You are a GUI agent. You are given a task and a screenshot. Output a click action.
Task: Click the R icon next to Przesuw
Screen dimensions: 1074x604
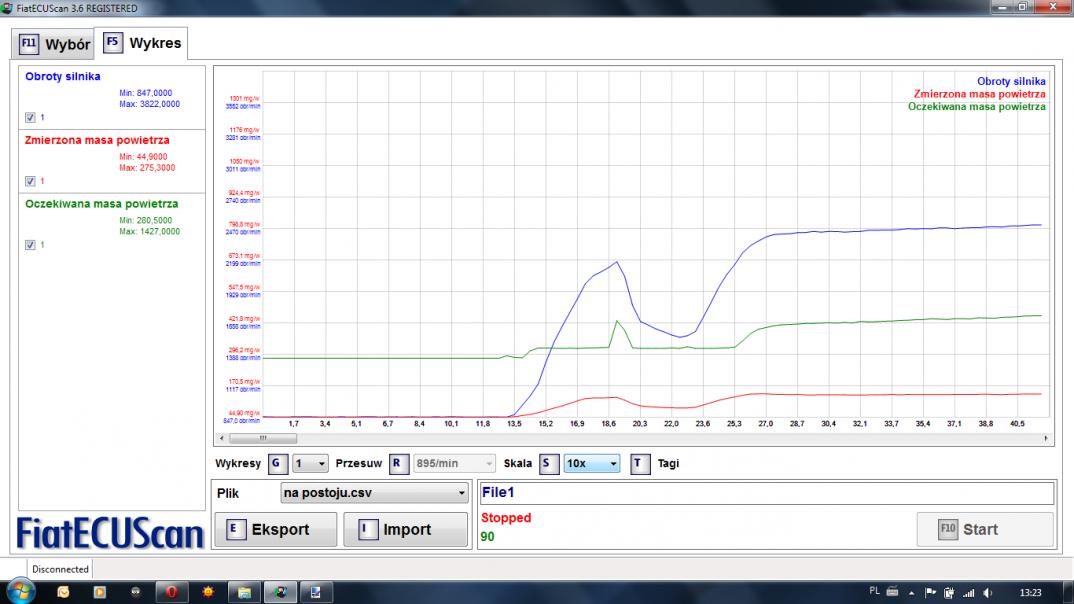point(398,464)
